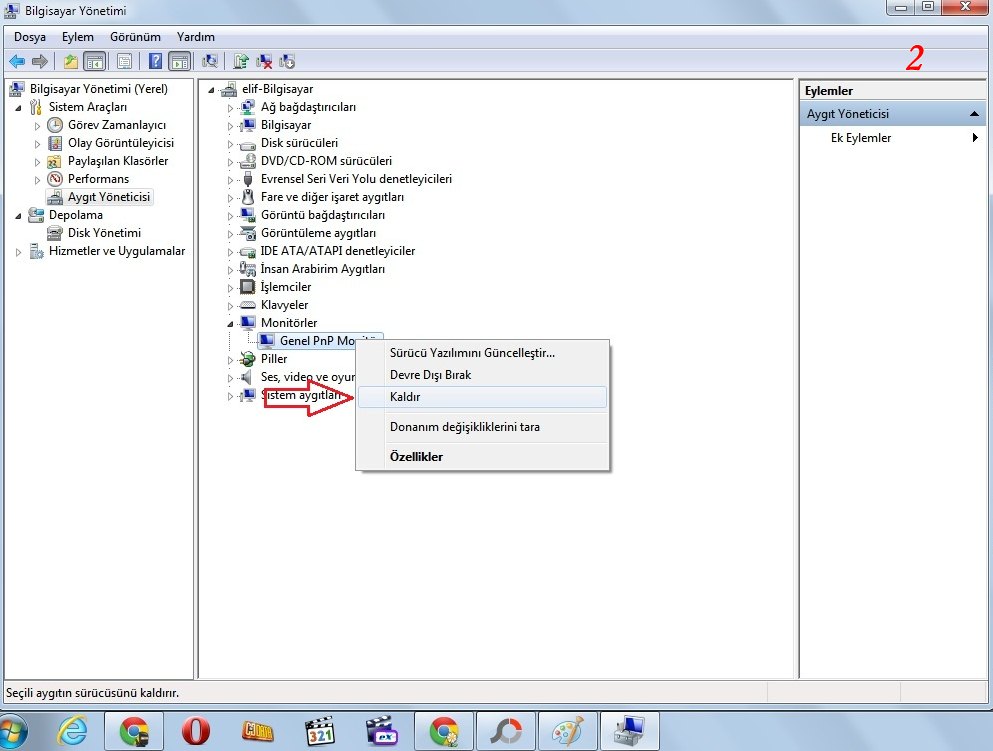Image resolution: width=993 pixels, height=751 pixels.
Task: Collapse the Sistem Araçları node
Action: tap(18, 108)
